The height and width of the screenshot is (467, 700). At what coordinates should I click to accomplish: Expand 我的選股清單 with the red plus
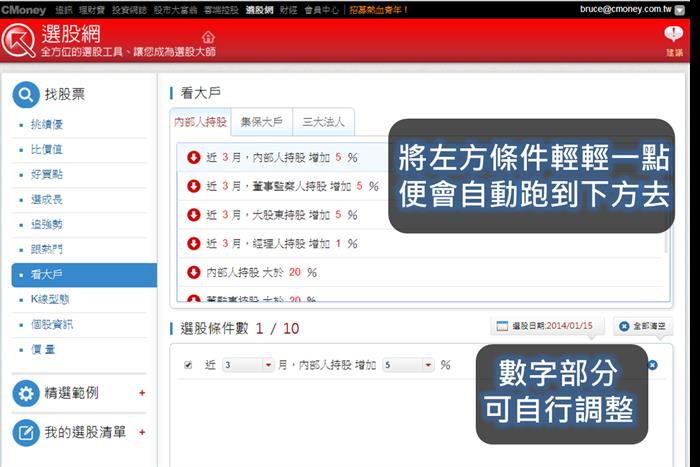[x=142, y=432]
